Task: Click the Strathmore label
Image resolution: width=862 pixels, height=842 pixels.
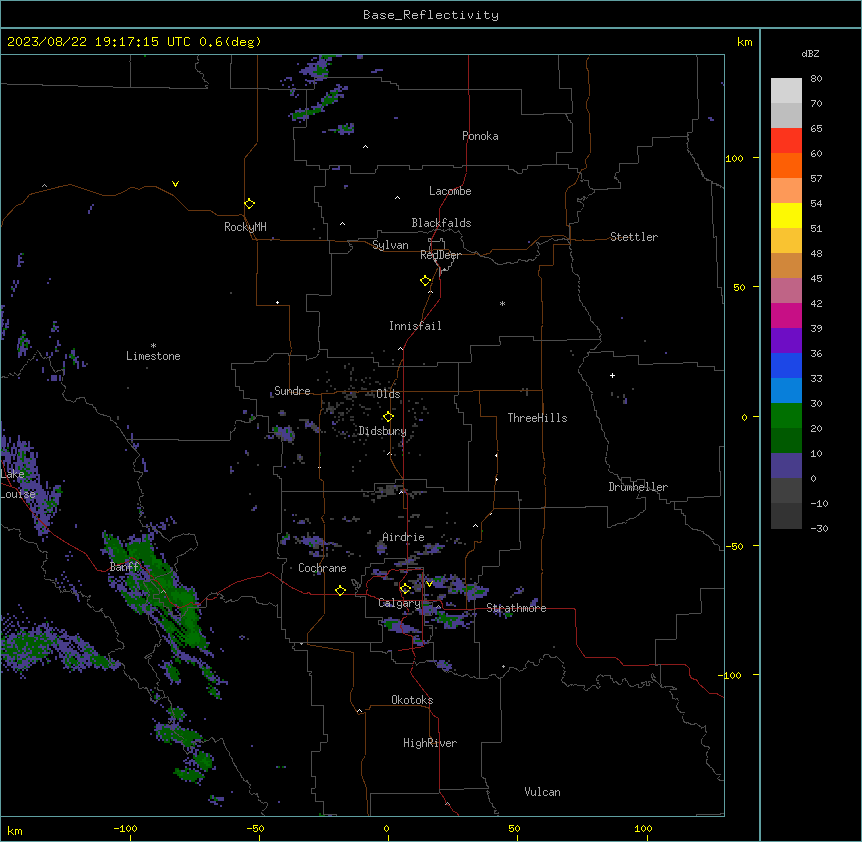Action: tap(516, 608)
